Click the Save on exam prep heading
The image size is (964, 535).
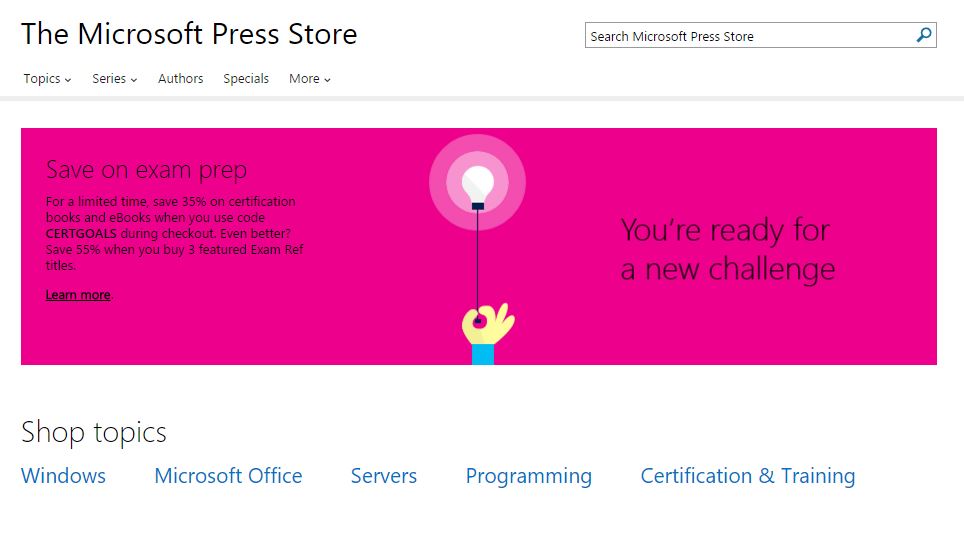pyautogui.click(x=146, y=170)
